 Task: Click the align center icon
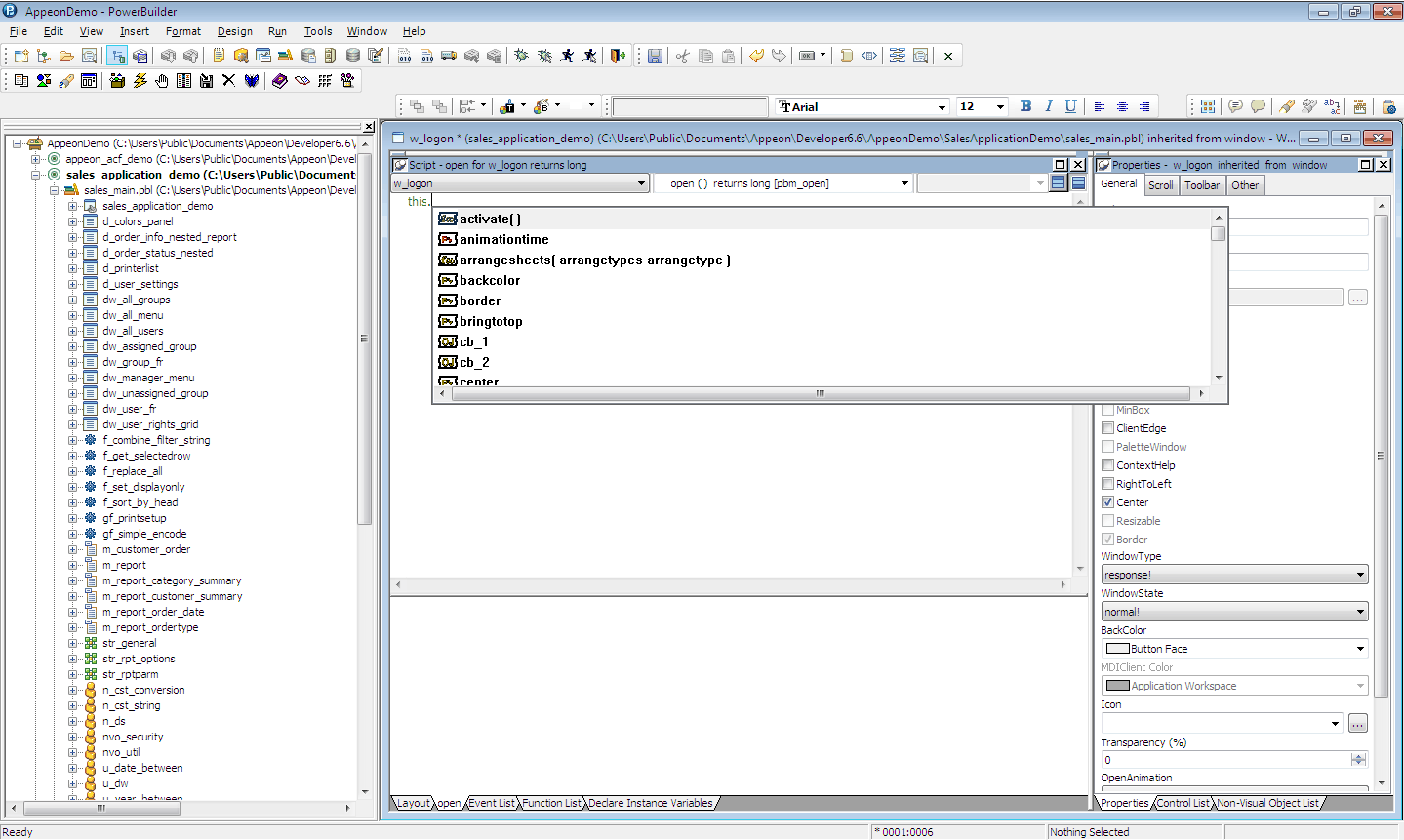click(x=1122, y=106)
